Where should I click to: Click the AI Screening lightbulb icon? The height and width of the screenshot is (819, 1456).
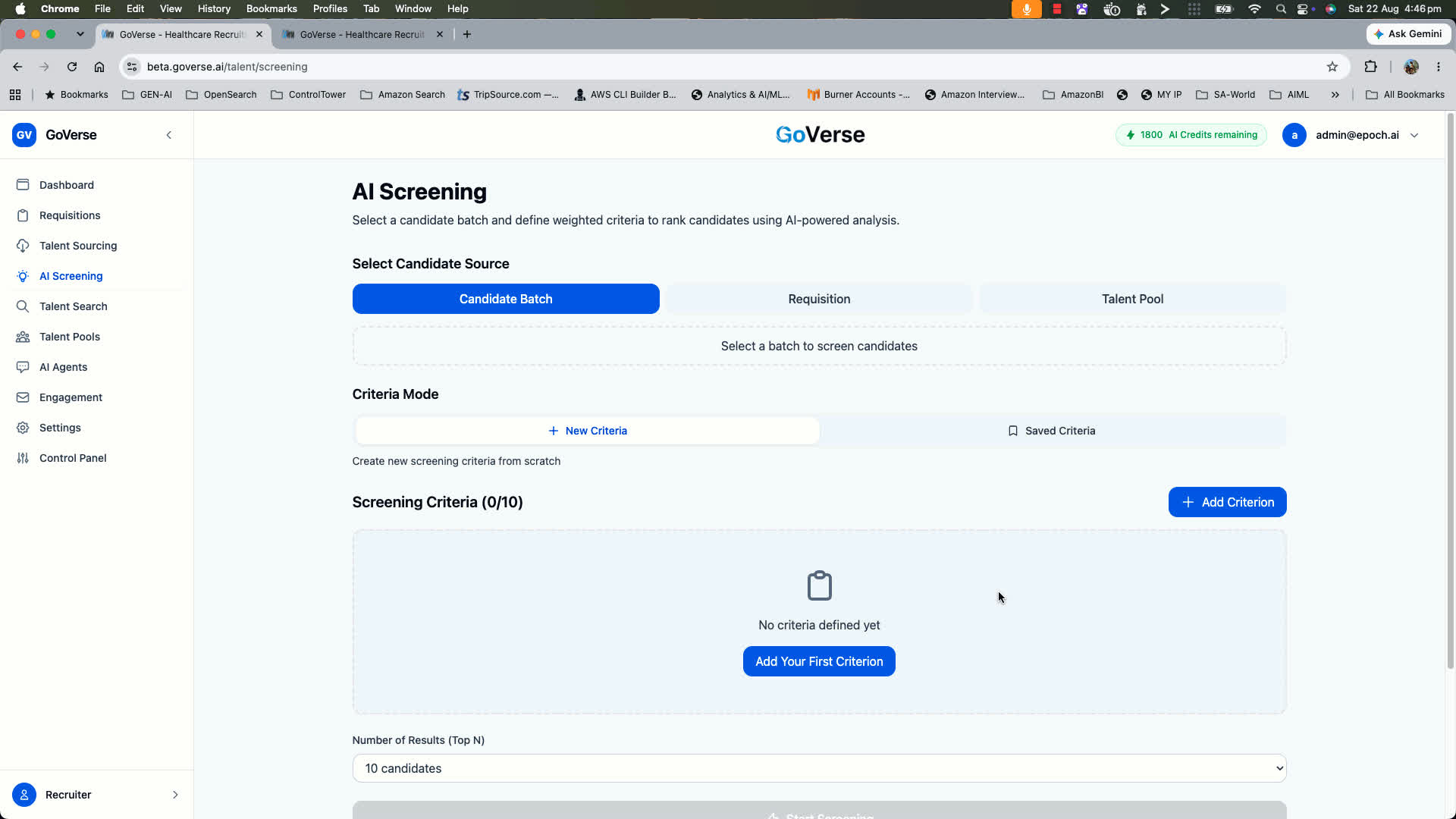coord(23,276)
